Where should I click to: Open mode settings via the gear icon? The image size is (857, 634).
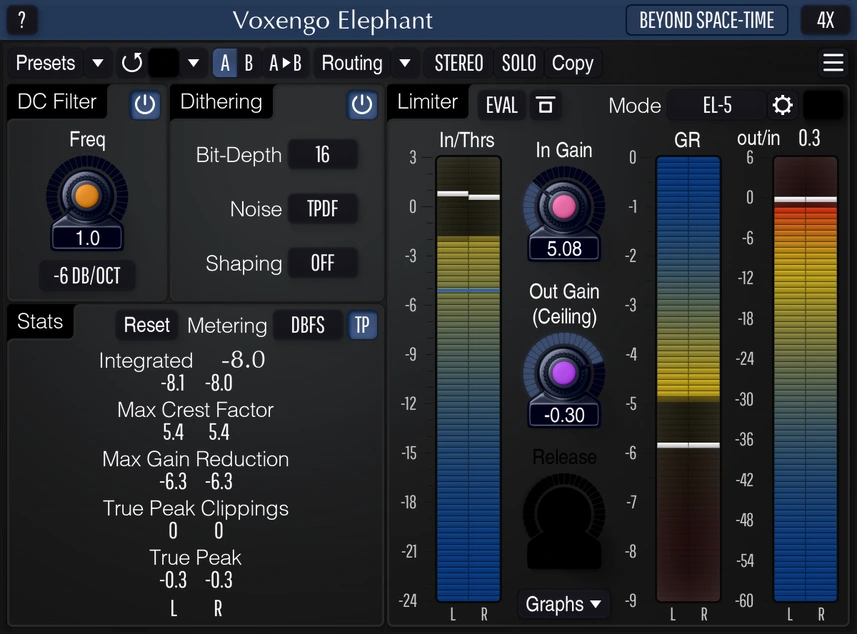point(783,104)
